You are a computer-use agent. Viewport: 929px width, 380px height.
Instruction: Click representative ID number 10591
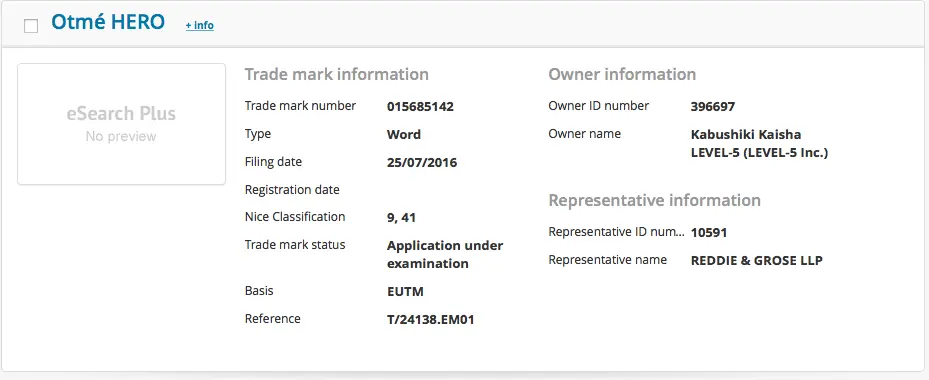pos(709,232)
